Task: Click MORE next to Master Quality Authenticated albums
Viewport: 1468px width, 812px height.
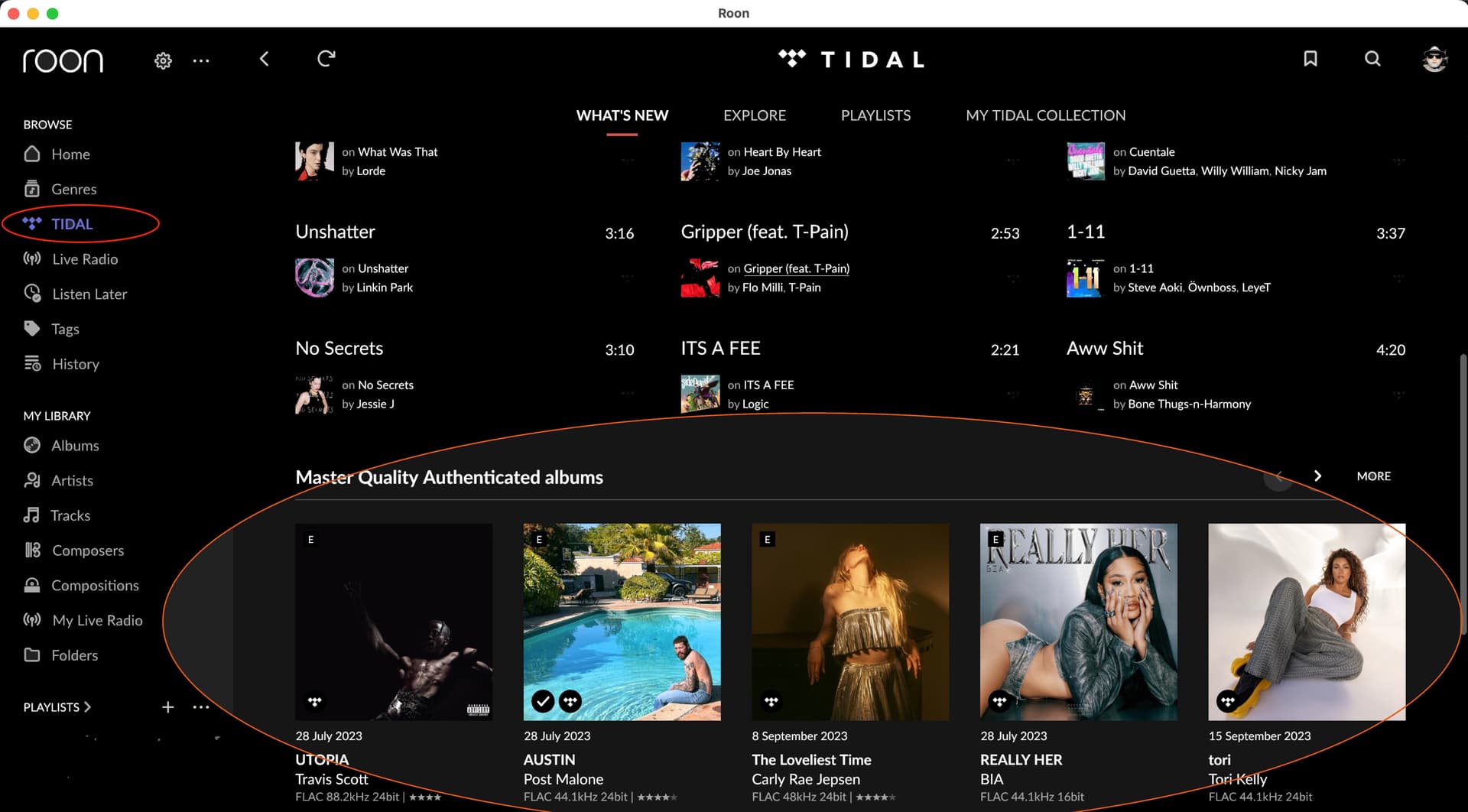Action: click(1373, 476)
